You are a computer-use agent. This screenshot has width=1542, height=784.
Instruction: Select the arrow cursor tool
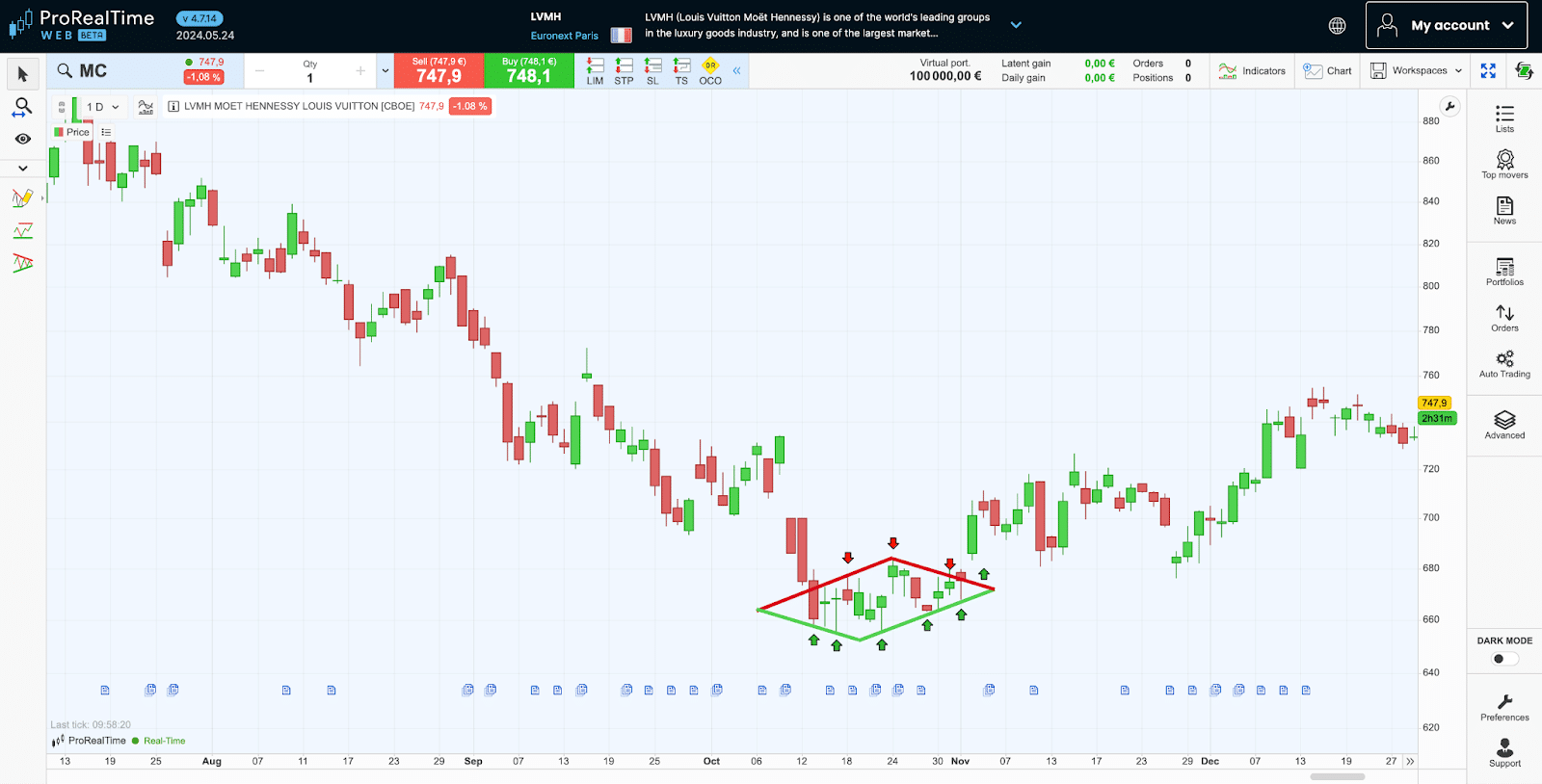tap(23, 74)
